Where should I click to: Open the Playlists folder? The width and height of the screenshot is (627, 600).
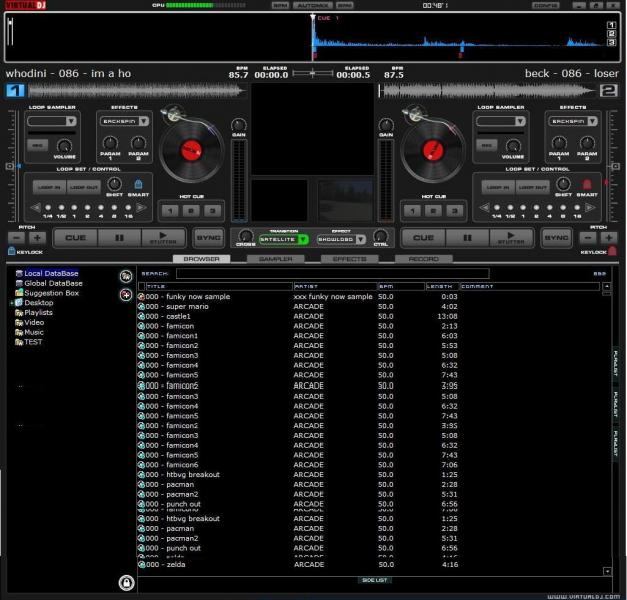[x=38, y=312]
